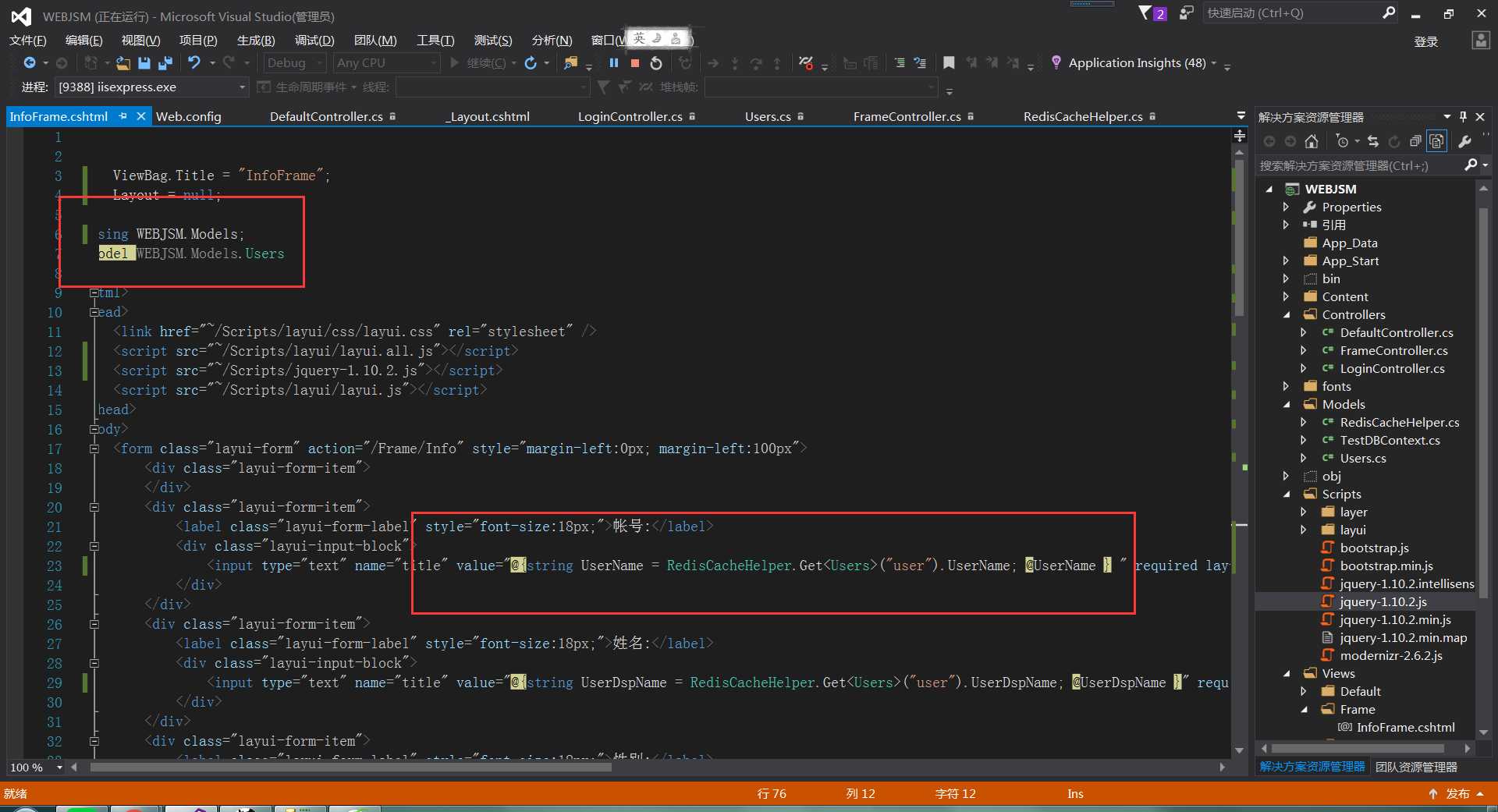Restart debugging with the circular arrow icon
The height and width of the screenshot is (812, 1498).
[x=656, y=63]
